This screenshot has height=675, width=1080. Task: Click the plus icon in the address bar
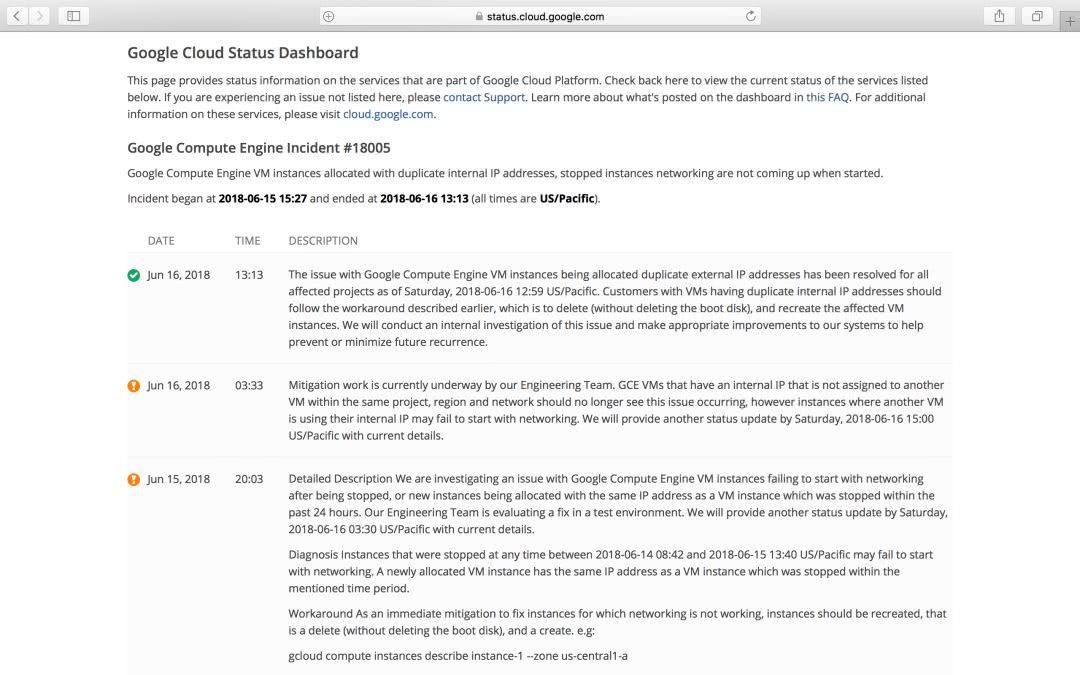pyautogui.click(x=329, y=17)
